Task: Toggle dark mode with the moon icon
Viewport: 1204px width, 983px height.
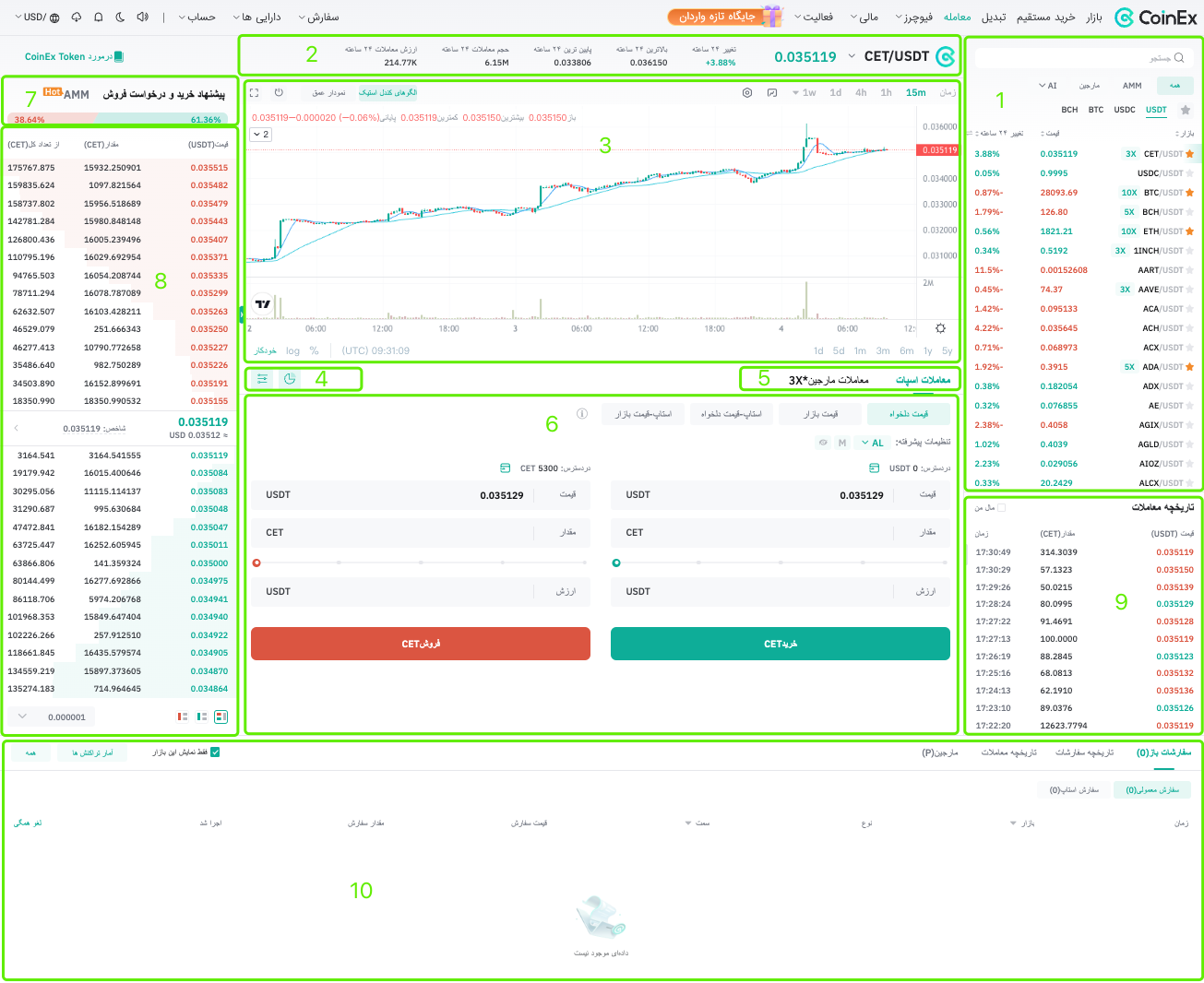Action: pos(121,18)
